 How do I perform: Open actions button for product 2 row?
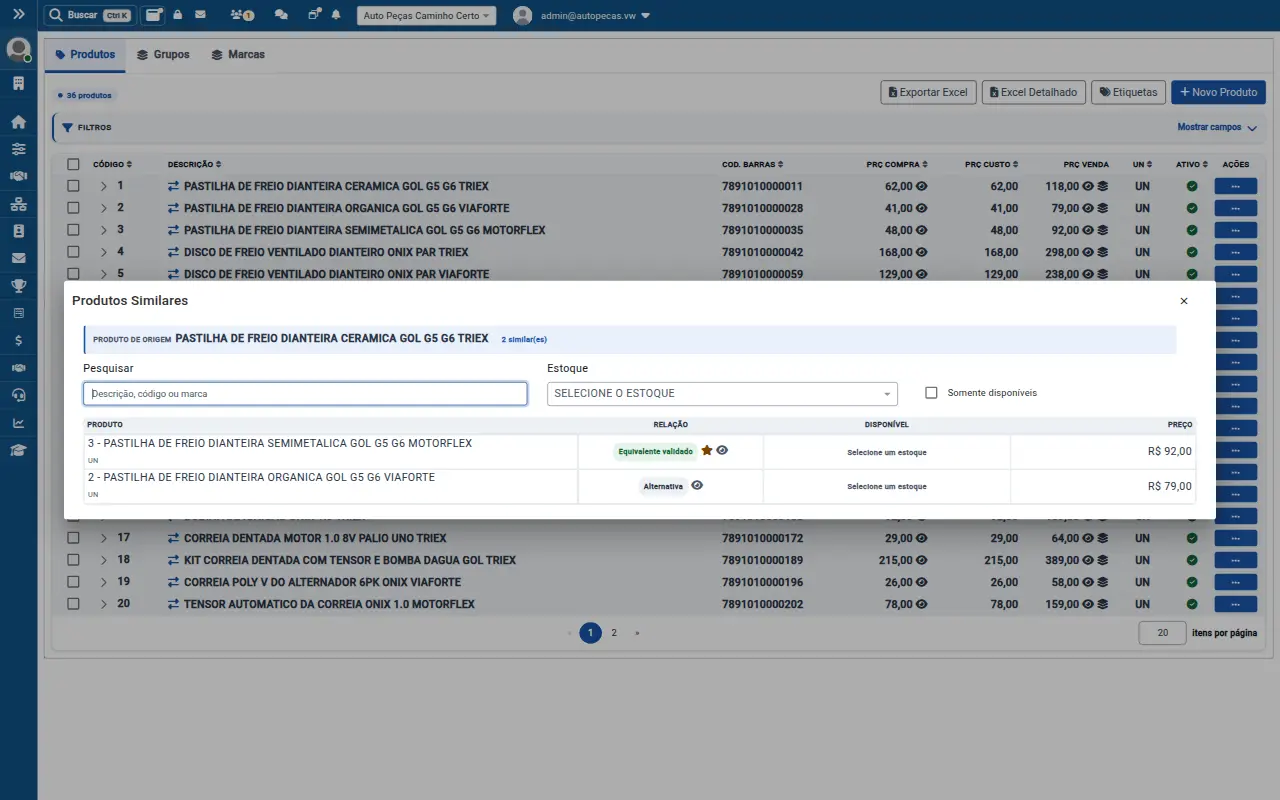(1236, 208)
